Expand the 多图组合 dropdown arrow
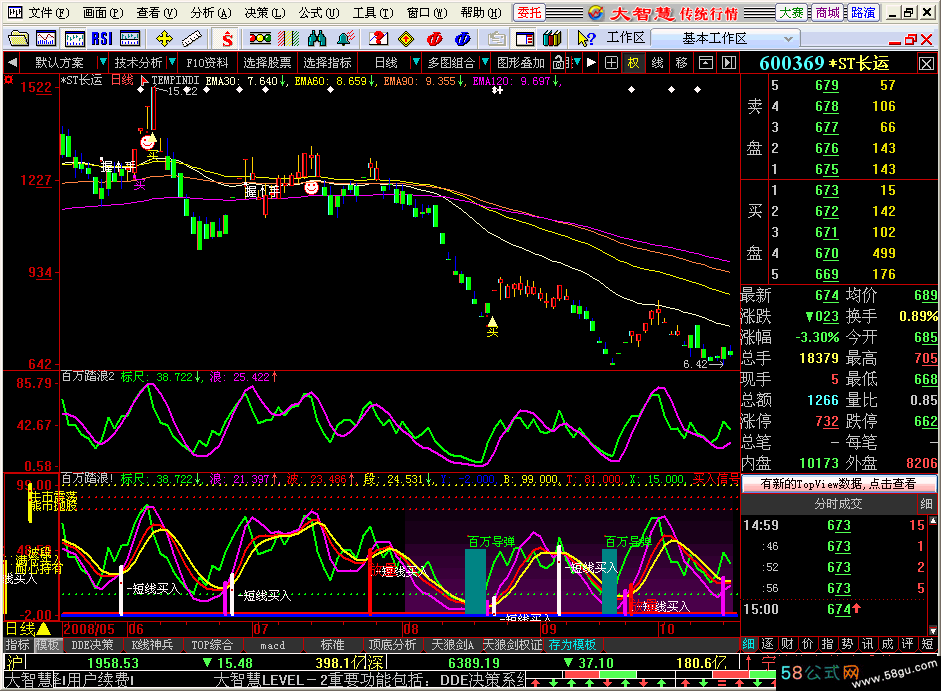Image resolution: width=941 pixels, height=691 pixels. pos(485,62)
